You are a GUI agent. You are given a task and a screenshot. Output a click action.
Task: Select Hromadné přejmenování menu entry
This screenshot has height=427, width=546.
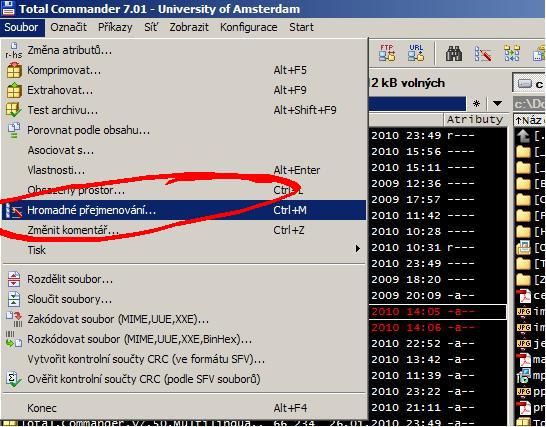tap(184, 210)
